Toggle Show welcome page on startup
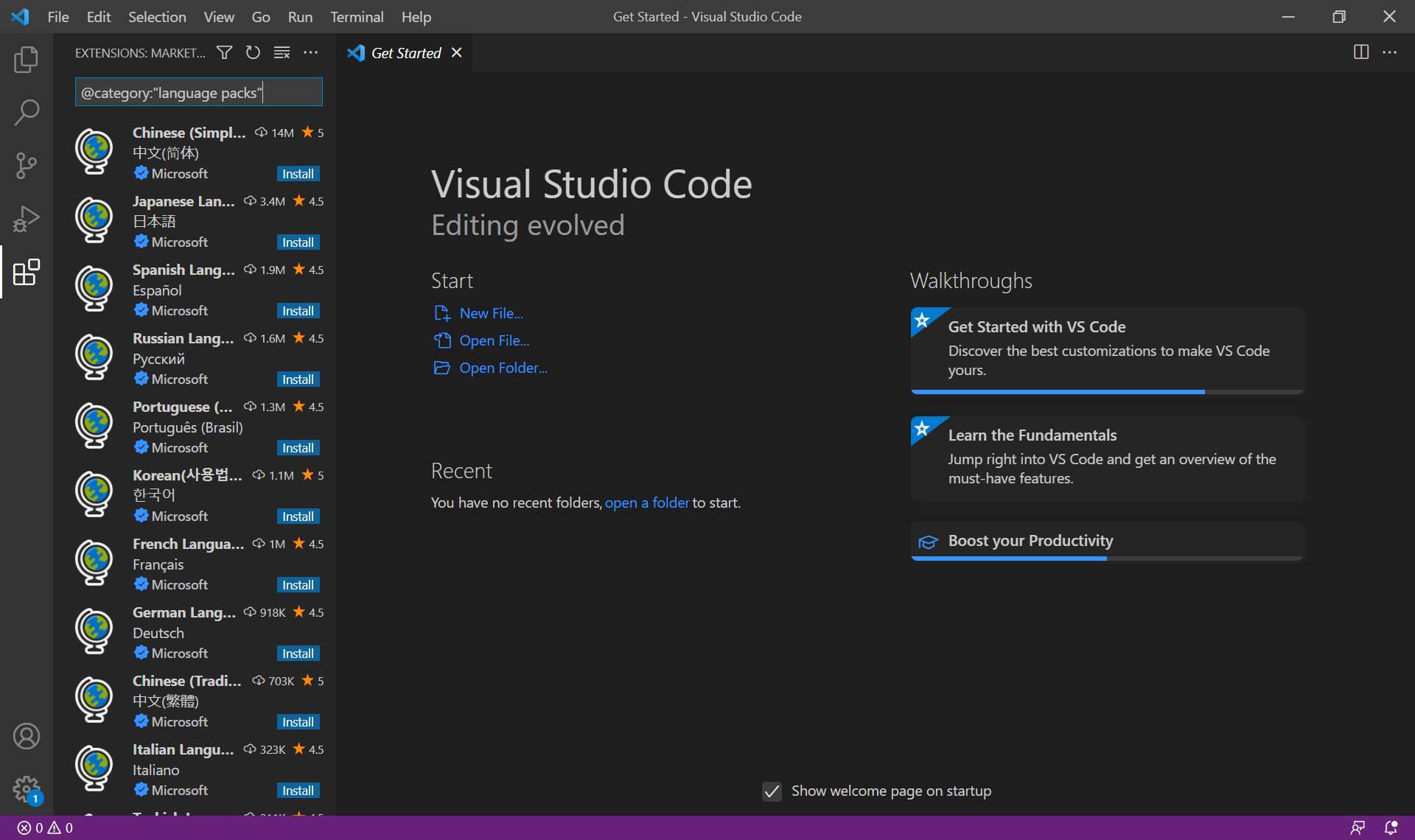 point(772,791)
